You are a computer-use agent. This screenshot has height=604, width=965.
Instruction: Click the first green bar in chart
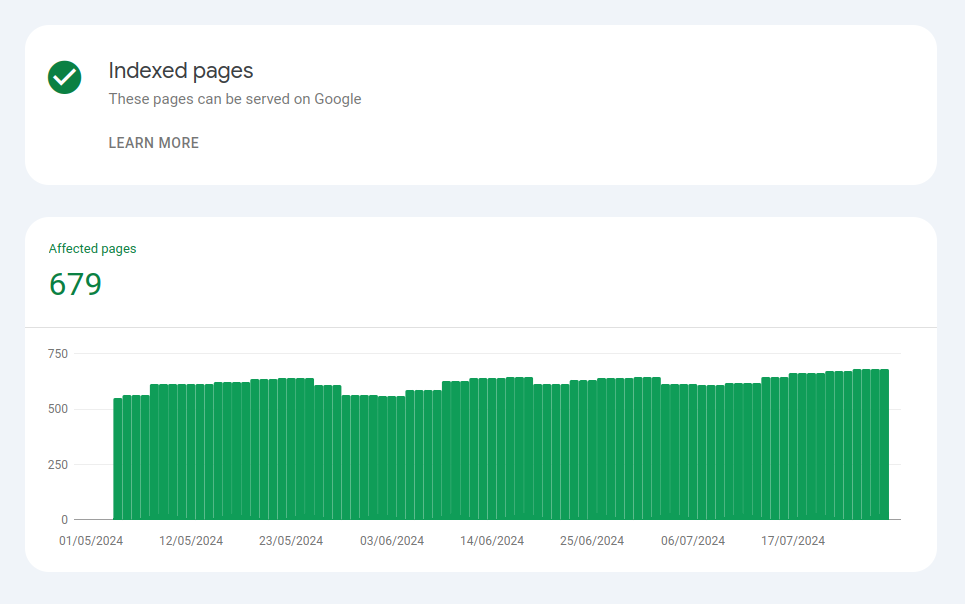pyautogui.click(x=118, y=459)
